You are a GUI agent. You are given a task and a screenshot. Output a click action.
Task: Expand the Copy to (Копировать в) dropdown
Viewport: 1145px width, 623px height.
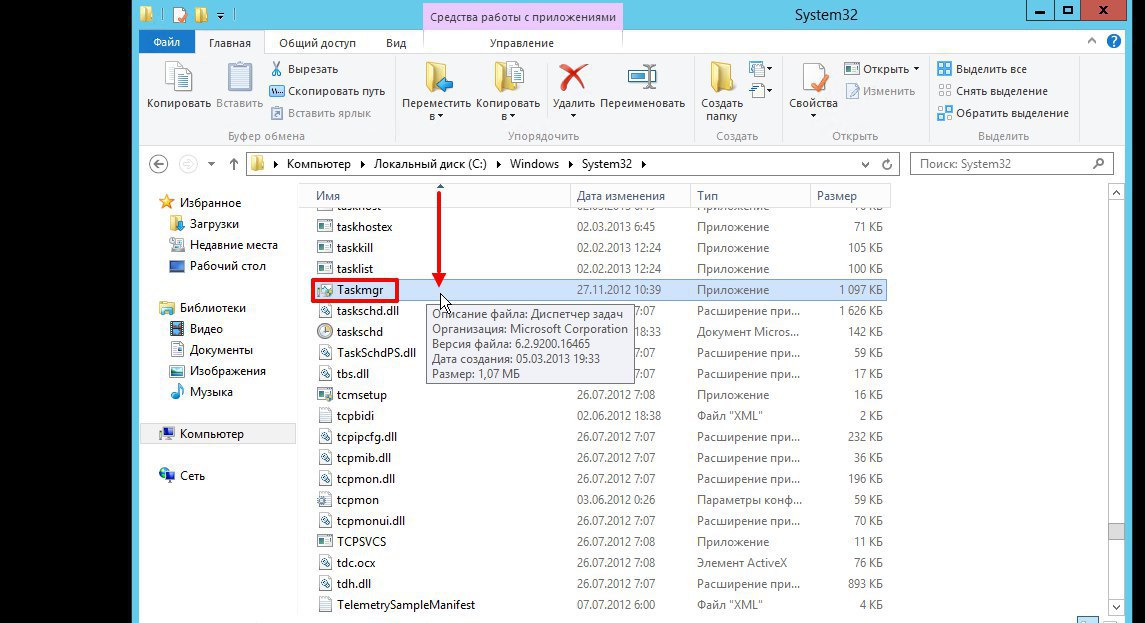(x=507, y=116)
